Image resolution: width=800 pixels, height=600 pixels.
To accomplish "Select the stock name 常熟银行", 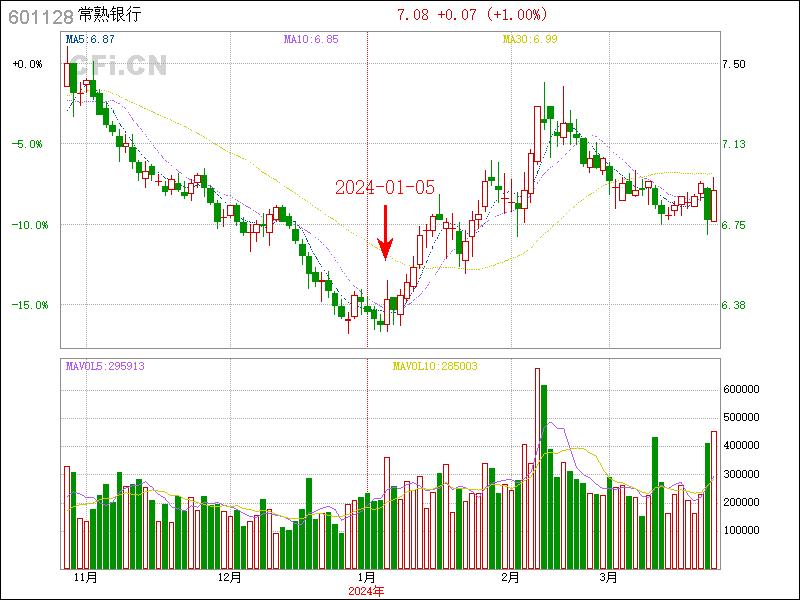I will point(109,15).
